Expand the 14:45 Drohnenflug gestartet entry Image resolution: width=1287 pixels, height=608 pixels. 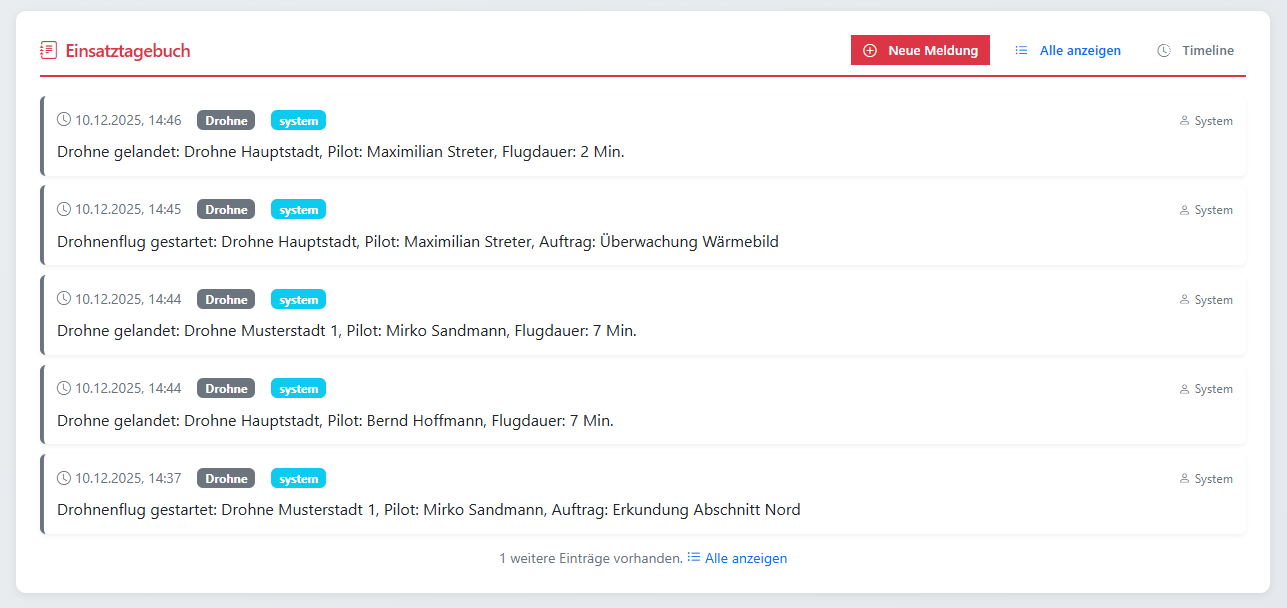coord(643,224)
